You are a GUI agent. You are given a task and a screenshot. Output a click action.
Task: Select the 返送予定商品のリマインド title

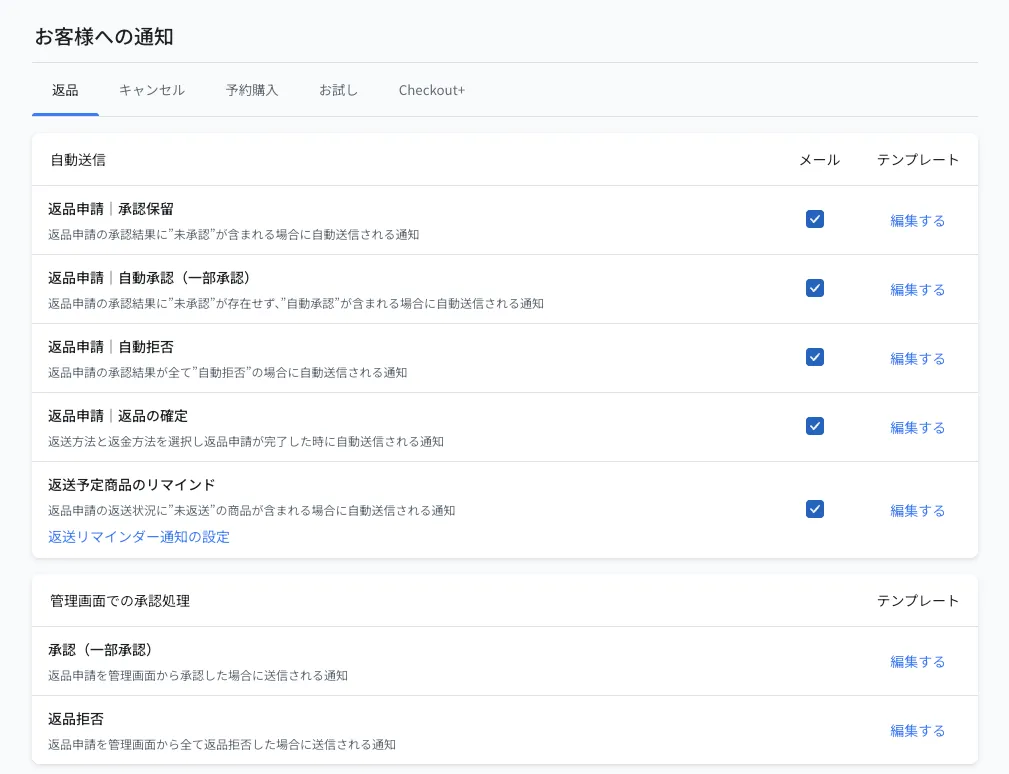click(131, 484)
